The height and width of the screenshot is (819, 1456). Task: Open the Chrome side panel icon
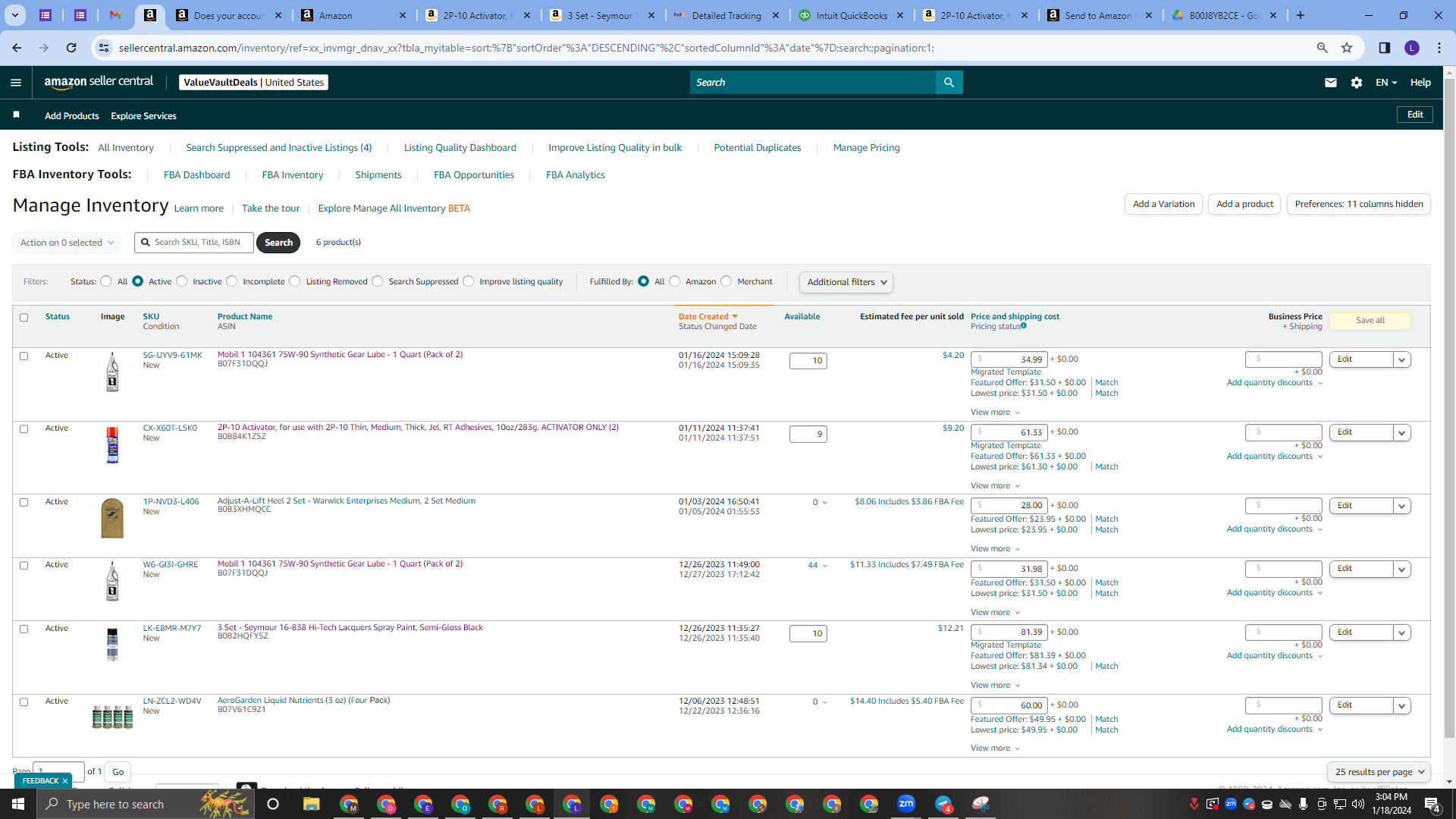1384,48
